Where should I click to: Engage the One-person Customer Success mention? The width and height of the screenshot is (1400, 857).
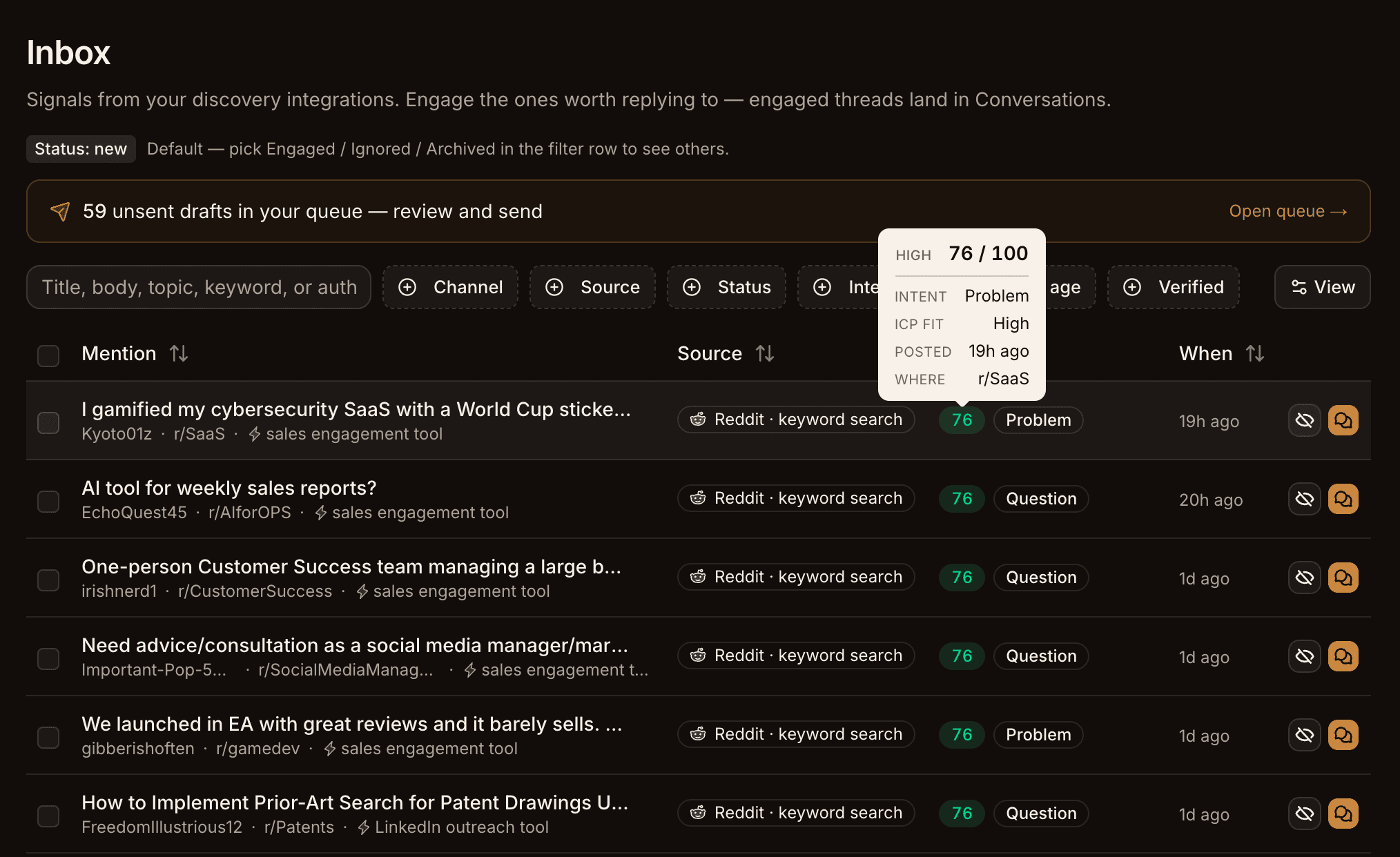pos(1343,578)
